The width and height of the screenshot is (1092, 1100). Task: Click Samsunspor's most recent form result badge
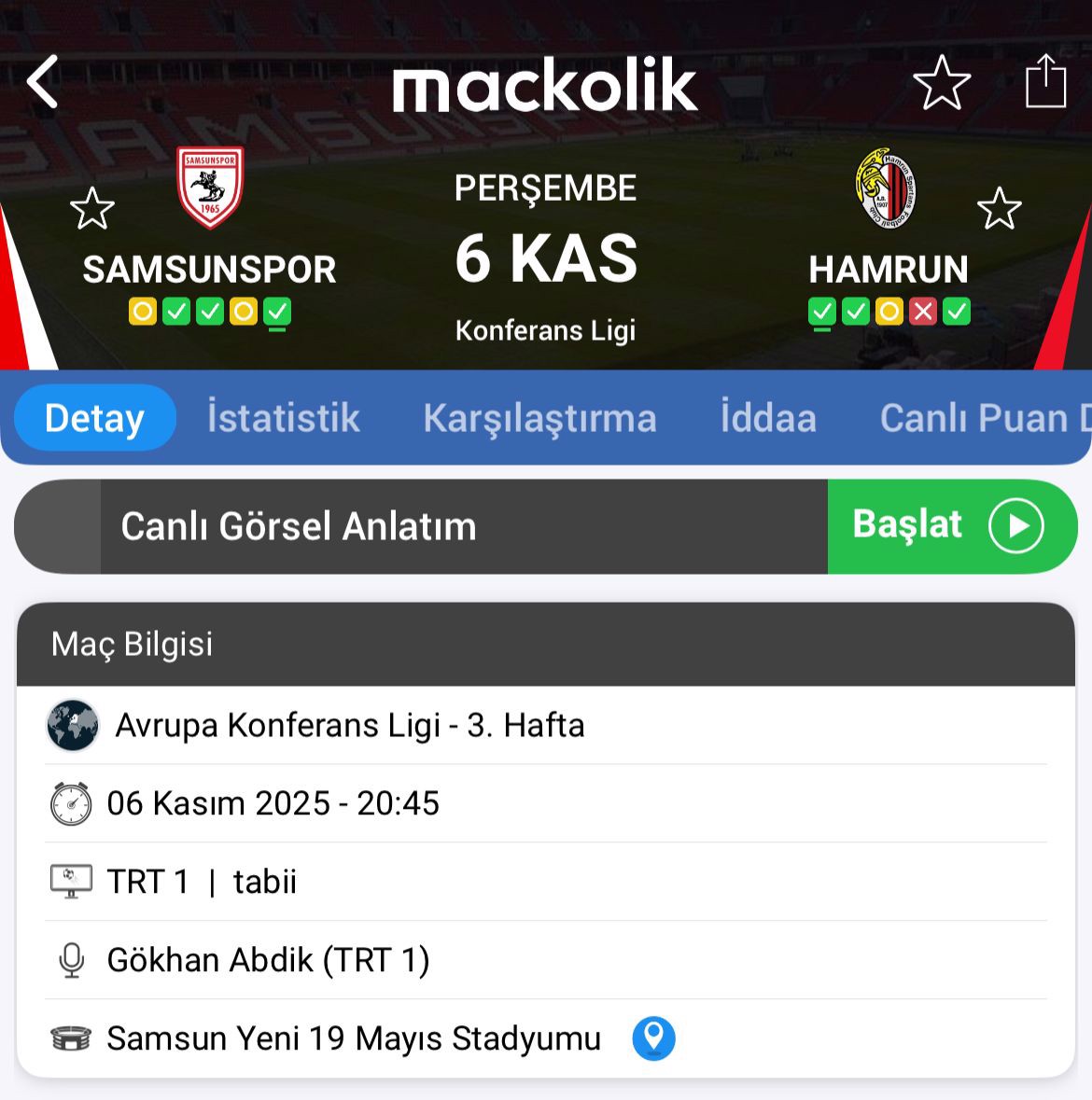point(277,313)
